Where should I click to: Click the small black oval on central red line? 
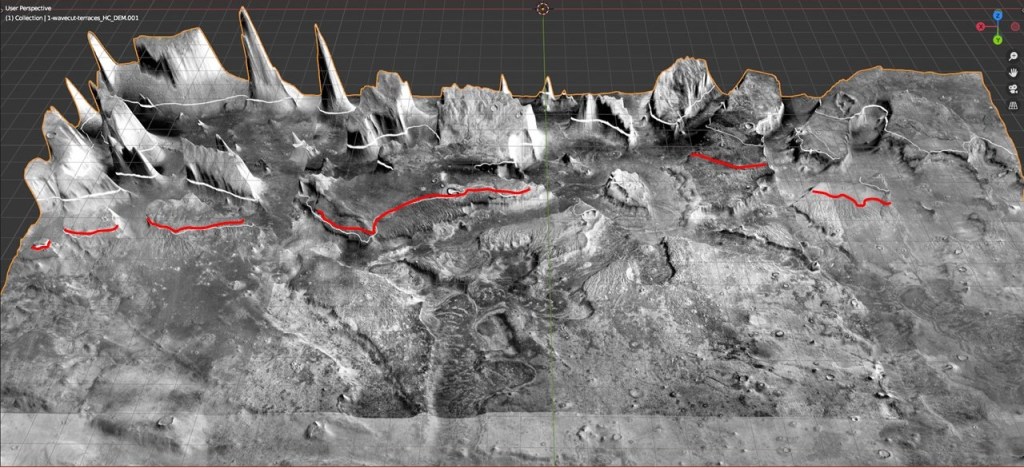454,189
